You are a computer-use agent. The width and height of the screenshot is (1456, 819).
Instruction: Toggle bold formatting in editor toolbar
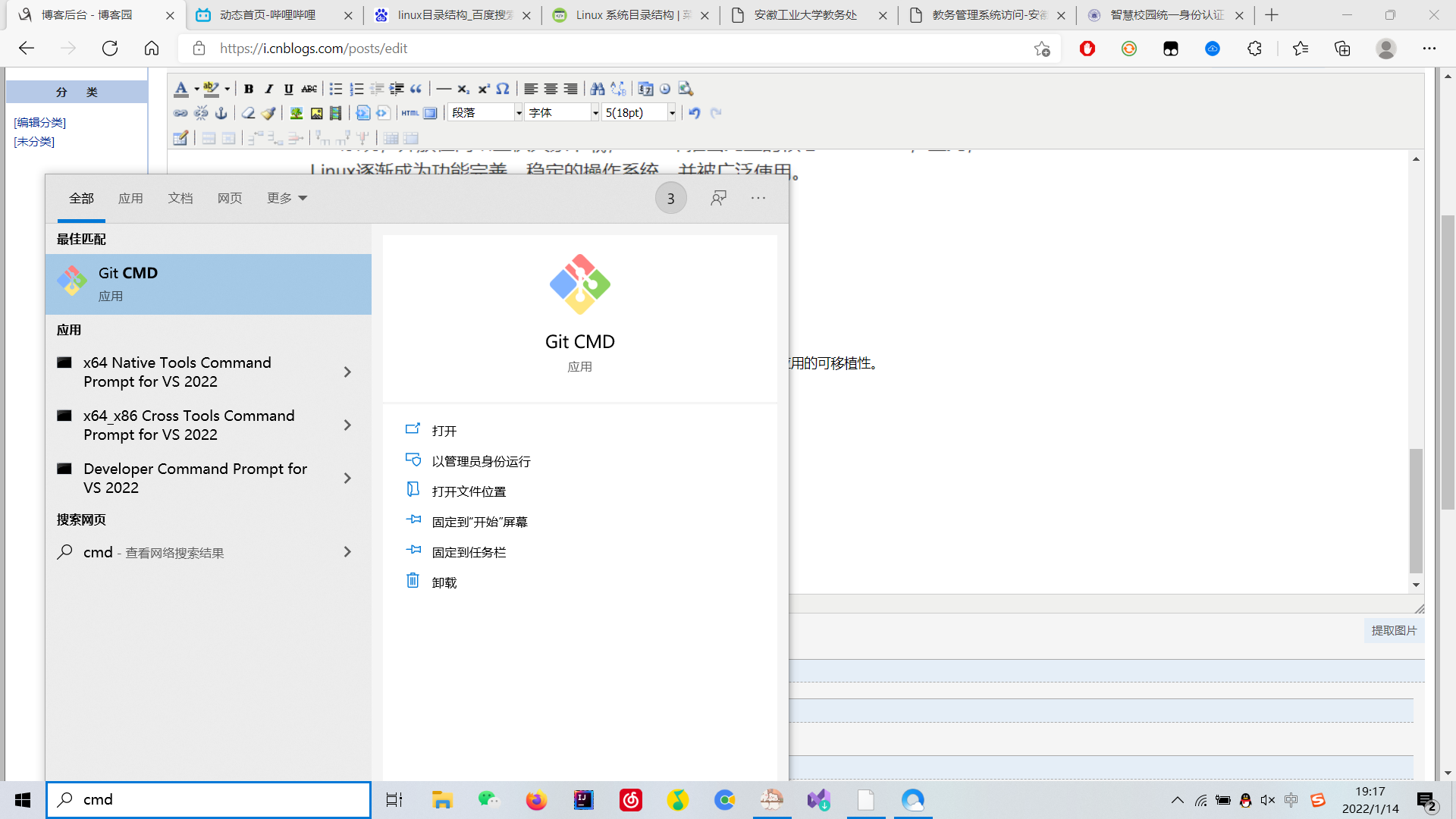point(249,89)
